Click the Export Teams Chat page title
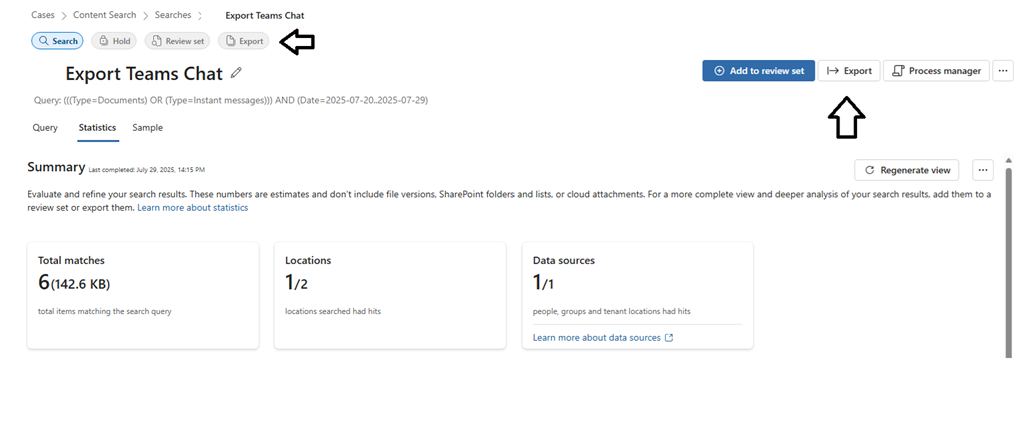 144,73
